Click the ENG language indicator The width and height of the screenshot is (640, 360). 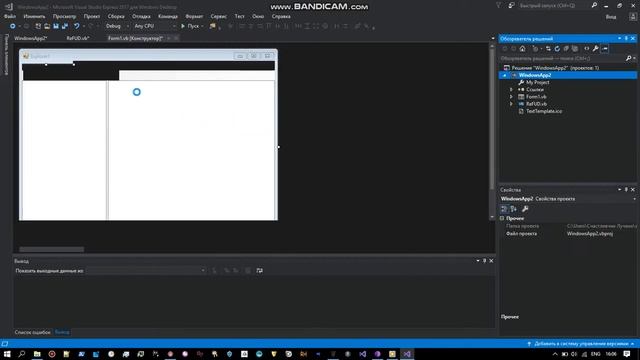click(596, 354)
